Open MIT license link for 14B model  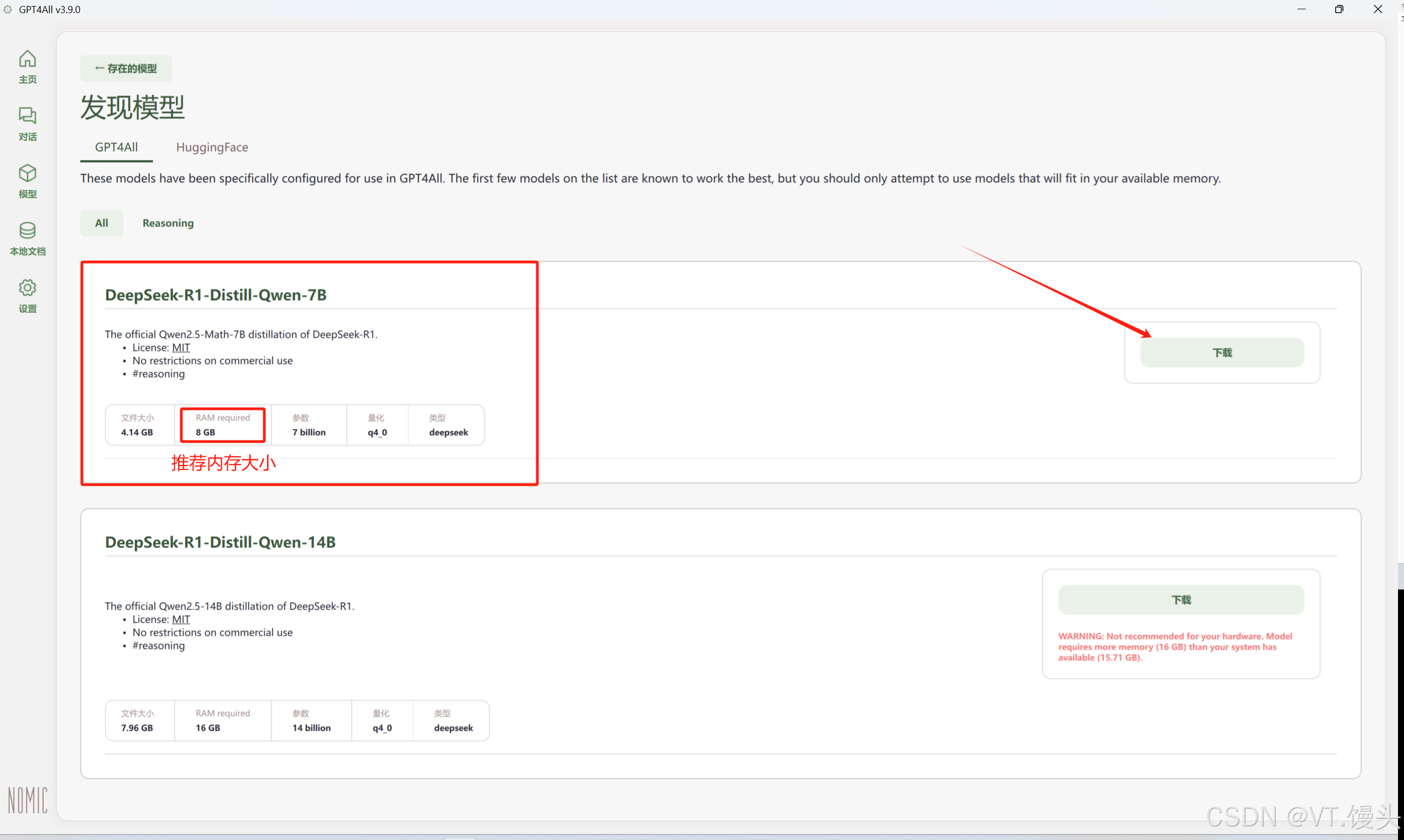(x=181, y=619)
